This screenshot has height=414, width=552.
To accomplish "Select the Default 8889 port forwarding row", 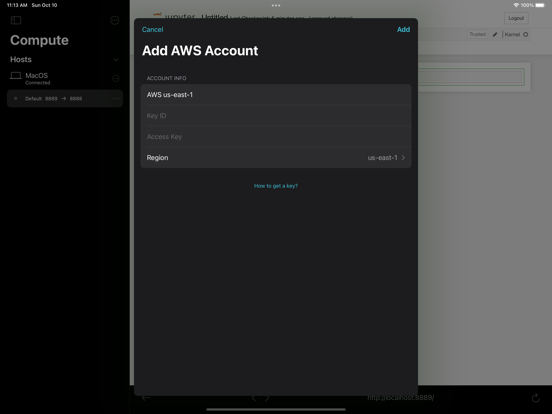I will [65, 99].
